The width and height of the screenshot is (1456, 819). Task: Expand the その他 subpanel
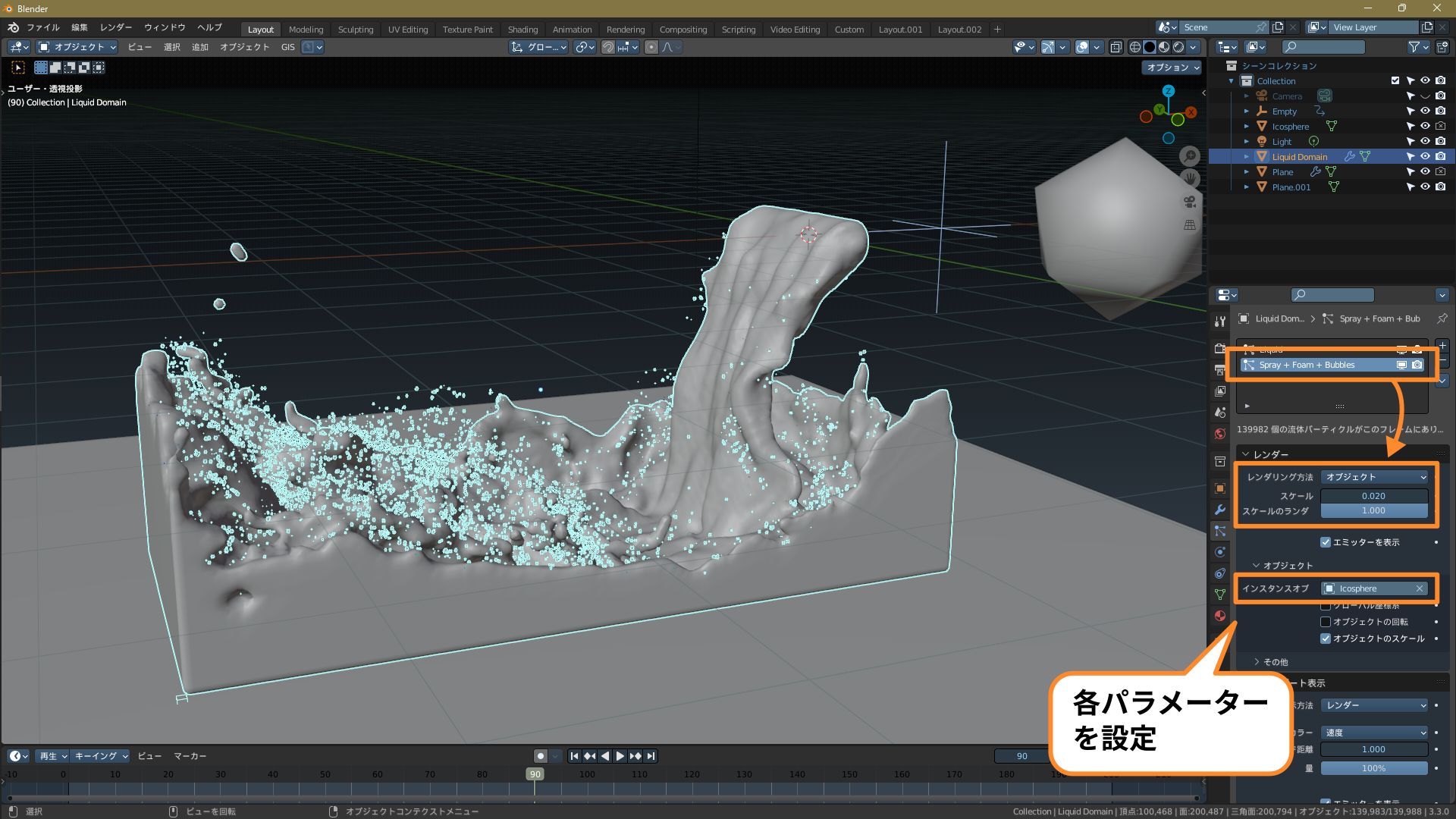tap(1275, 662)
